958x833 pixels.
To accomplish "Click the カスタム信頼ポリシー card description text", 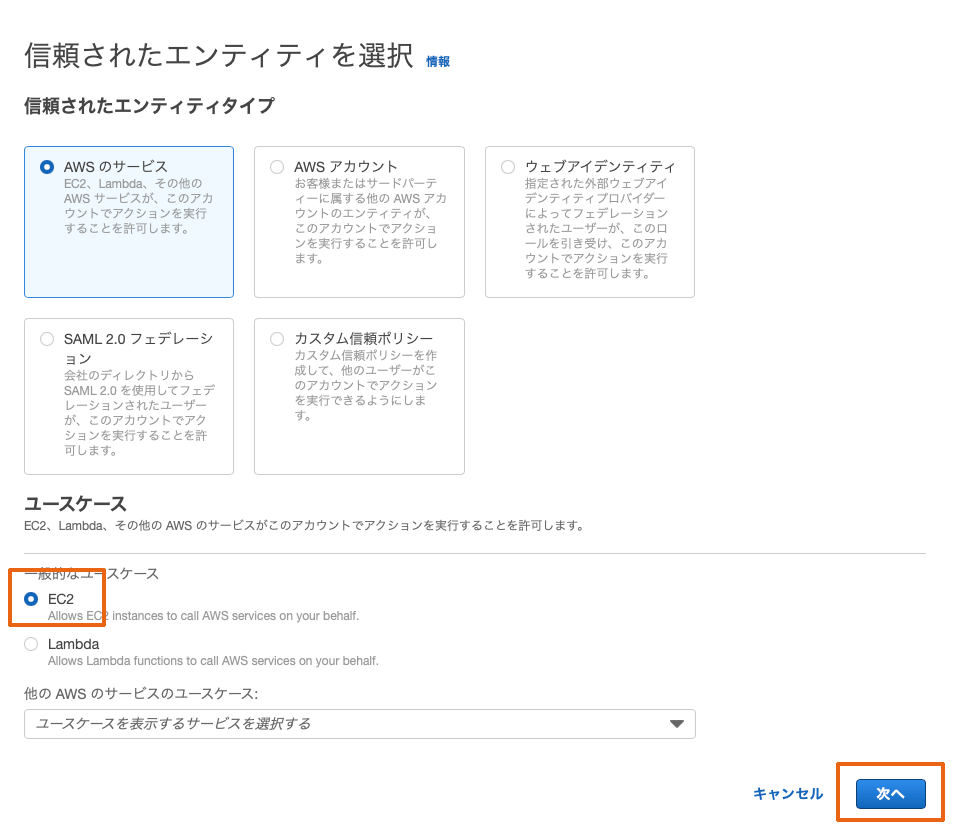I will tap(365, 385).
